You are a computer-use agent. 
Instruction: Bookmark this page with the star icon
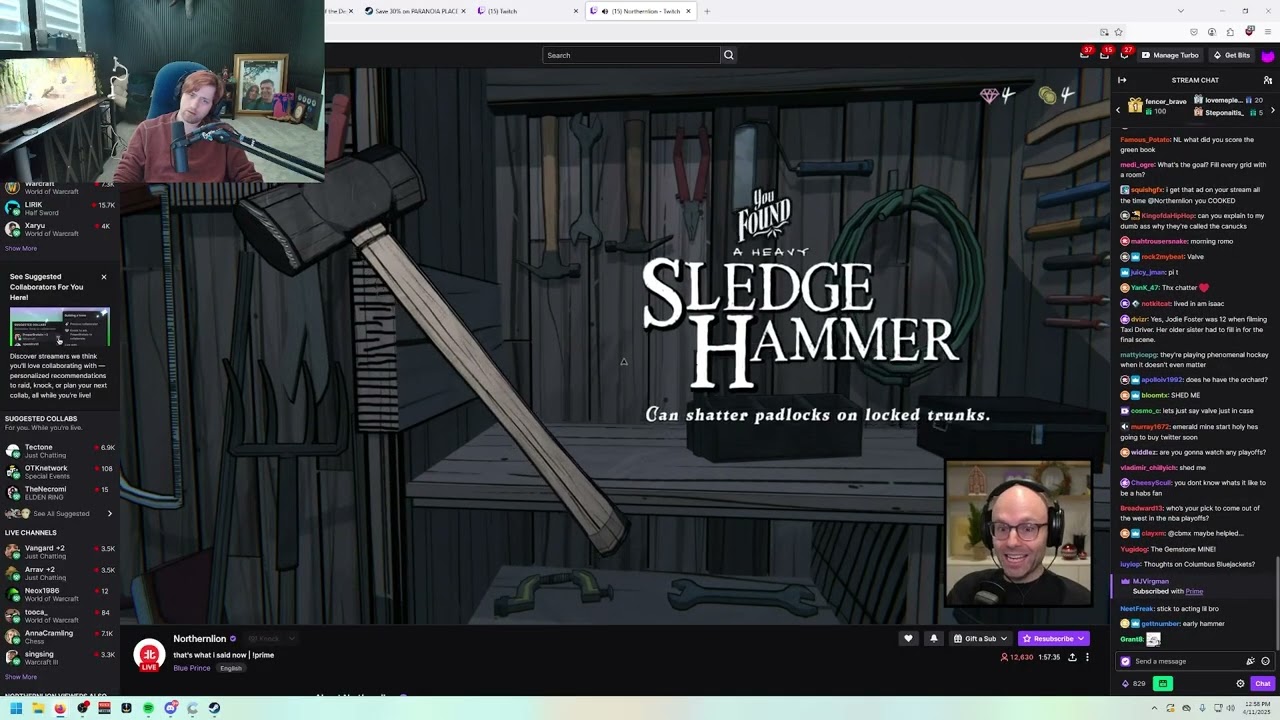[x=1118, y=32]
